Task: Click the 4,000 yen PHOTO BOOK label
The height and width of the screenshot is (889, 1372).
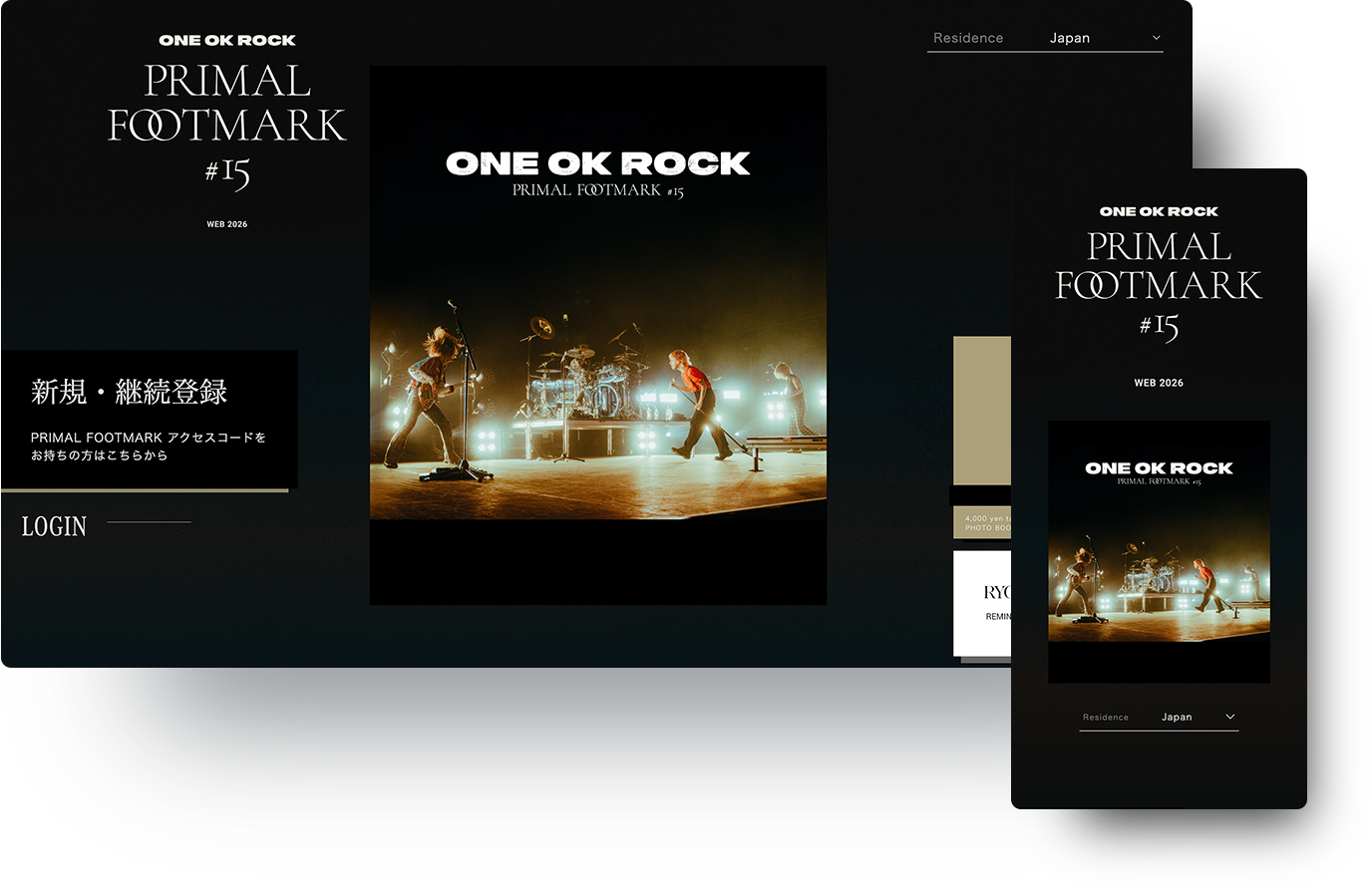Action: [x=982, y=522]
